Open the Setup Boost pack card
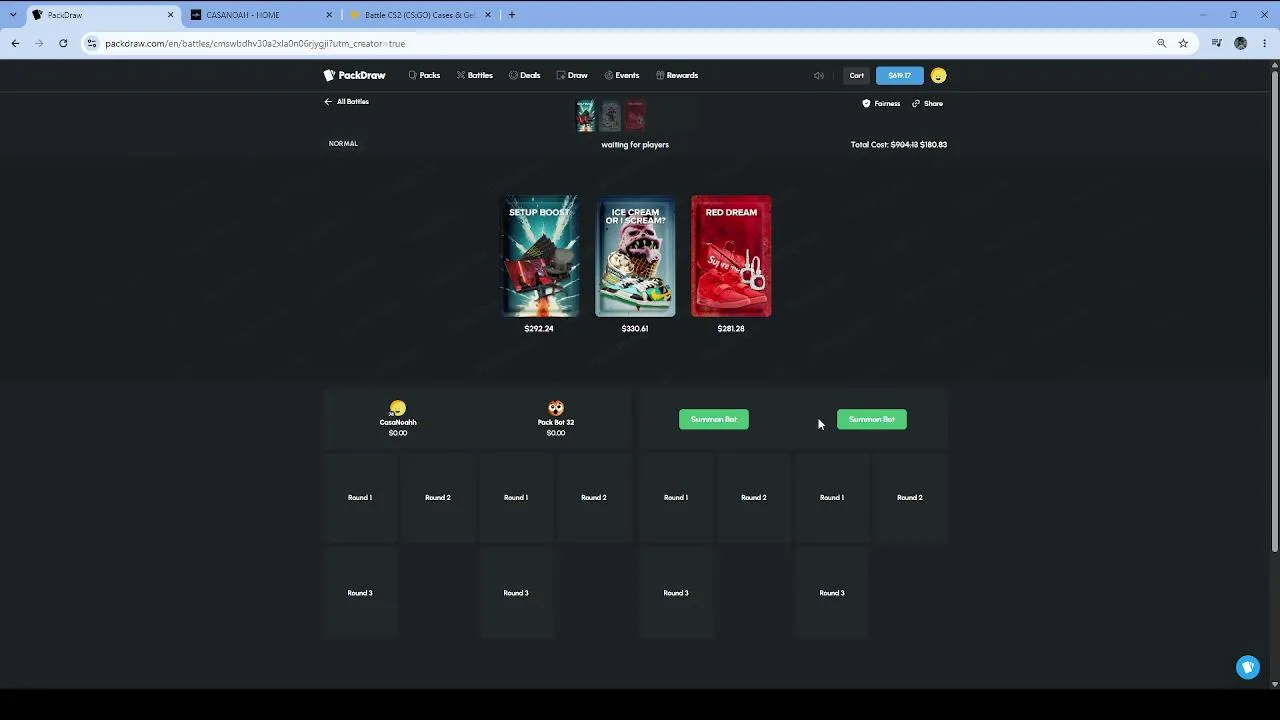This screenshot has width=1280, height=720. click(539, 256)
